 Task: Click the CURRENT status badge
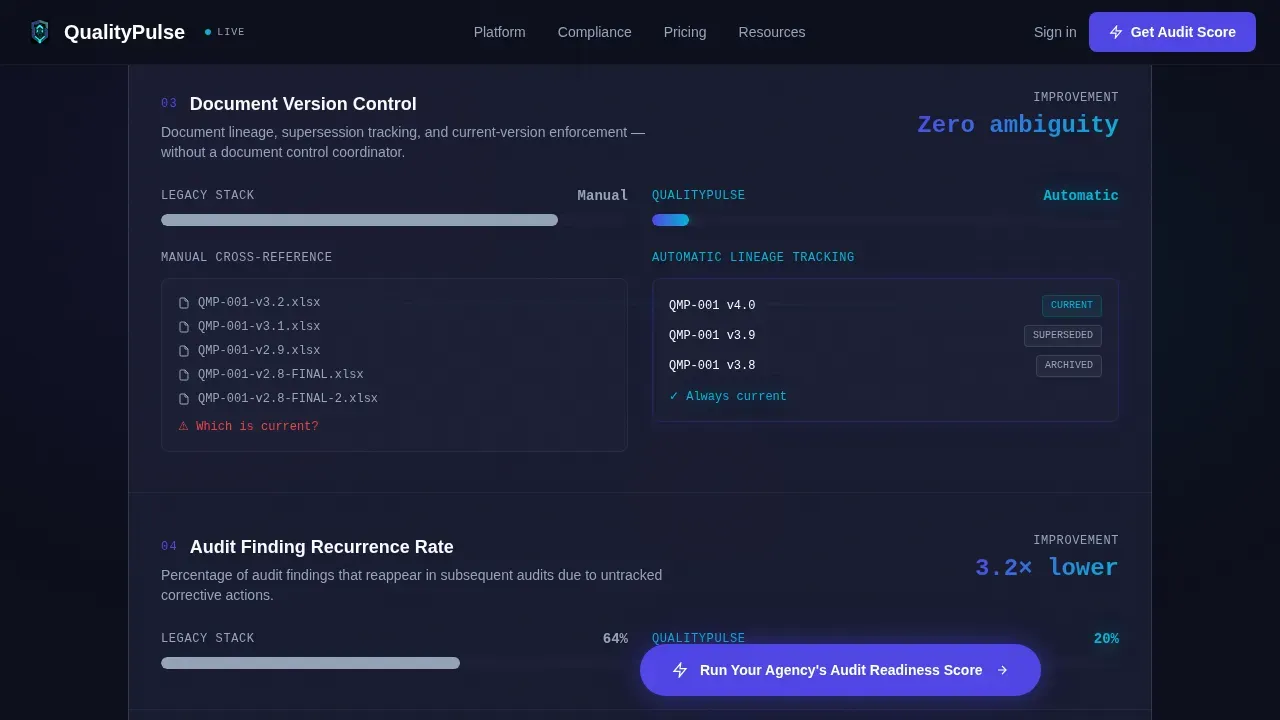pyautogui.click(x=1072, y=306)
